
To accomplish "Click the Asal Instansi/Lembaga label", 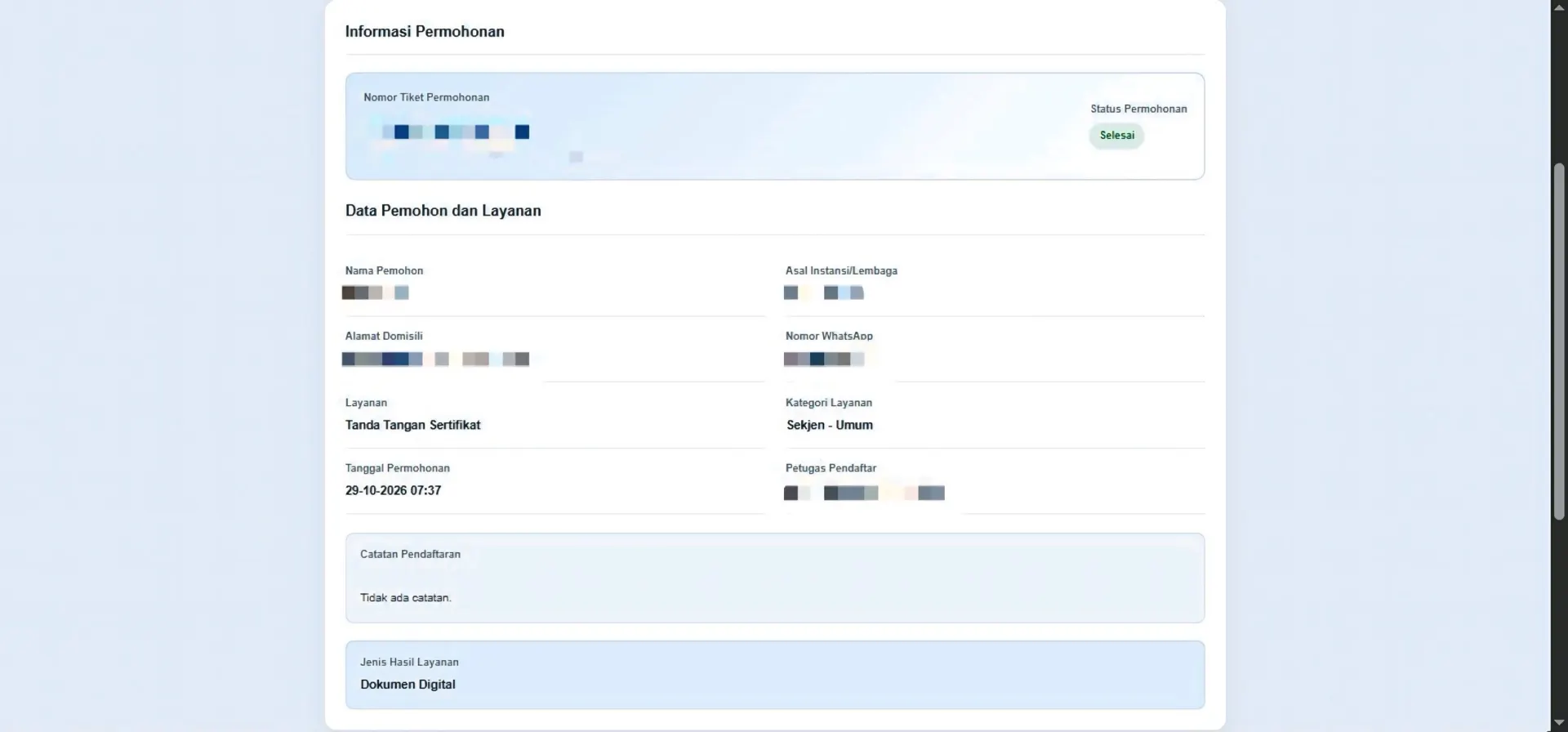I will point(841,270).
